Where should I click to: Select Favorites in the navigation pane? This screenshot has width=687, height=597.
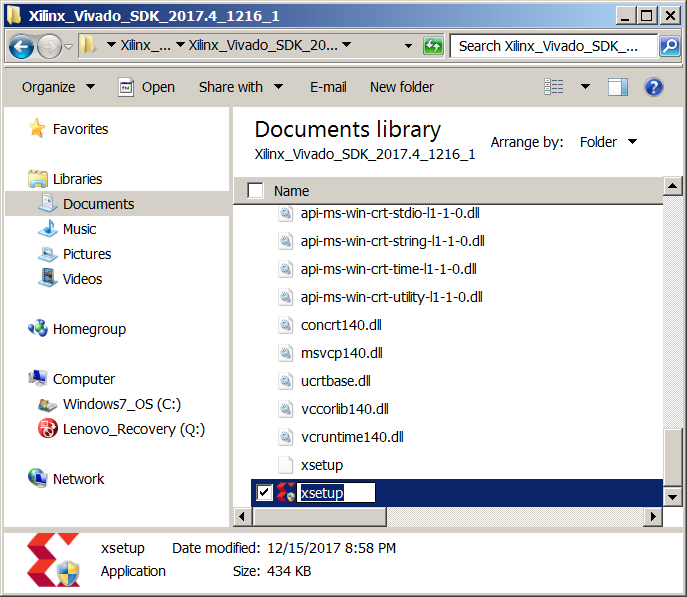pyautogui.click(x=80, y=129)
